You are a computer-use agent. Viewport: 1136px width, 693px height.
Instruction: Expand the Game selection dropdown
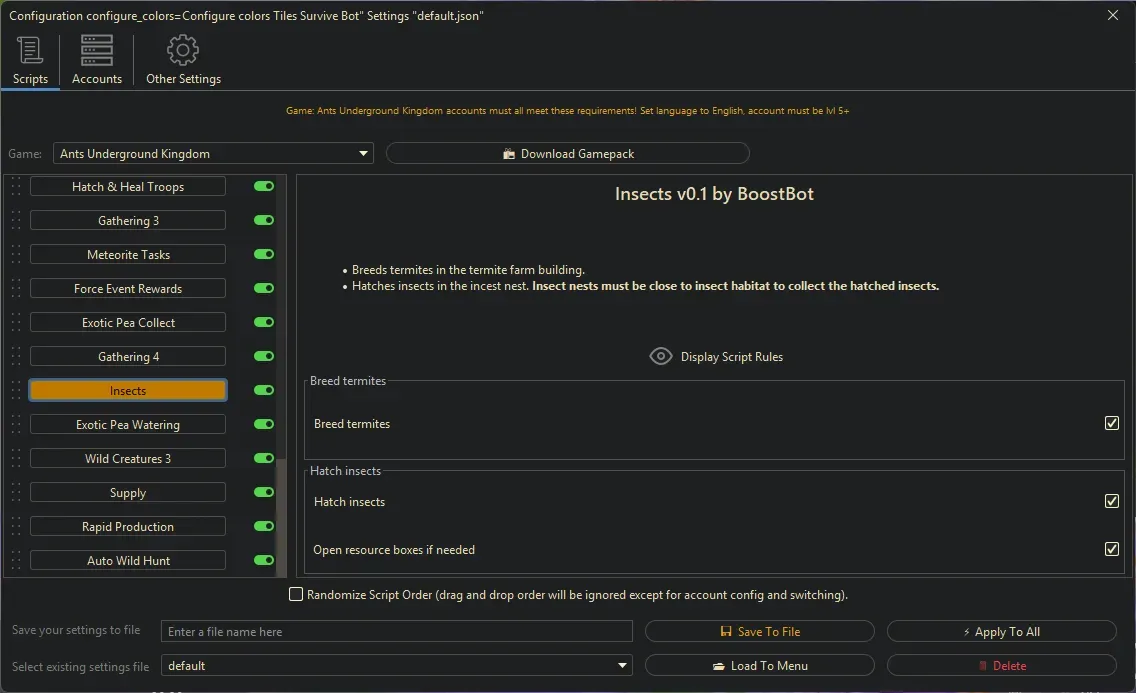click(x=363, y=154)
